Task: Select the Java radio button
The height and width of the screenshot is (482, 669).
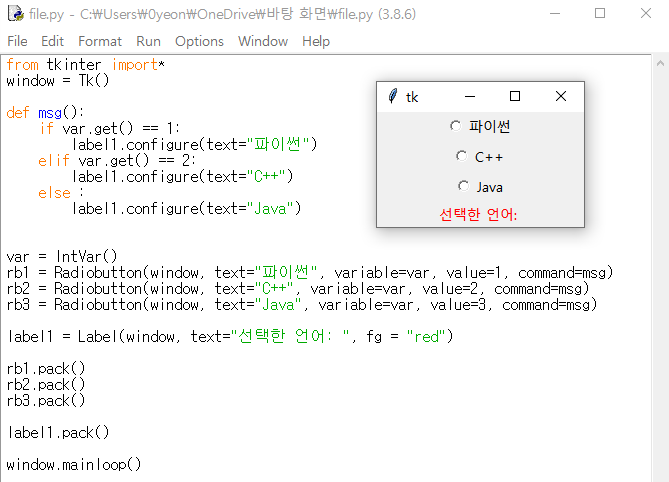Action: [x=463, y=186]
